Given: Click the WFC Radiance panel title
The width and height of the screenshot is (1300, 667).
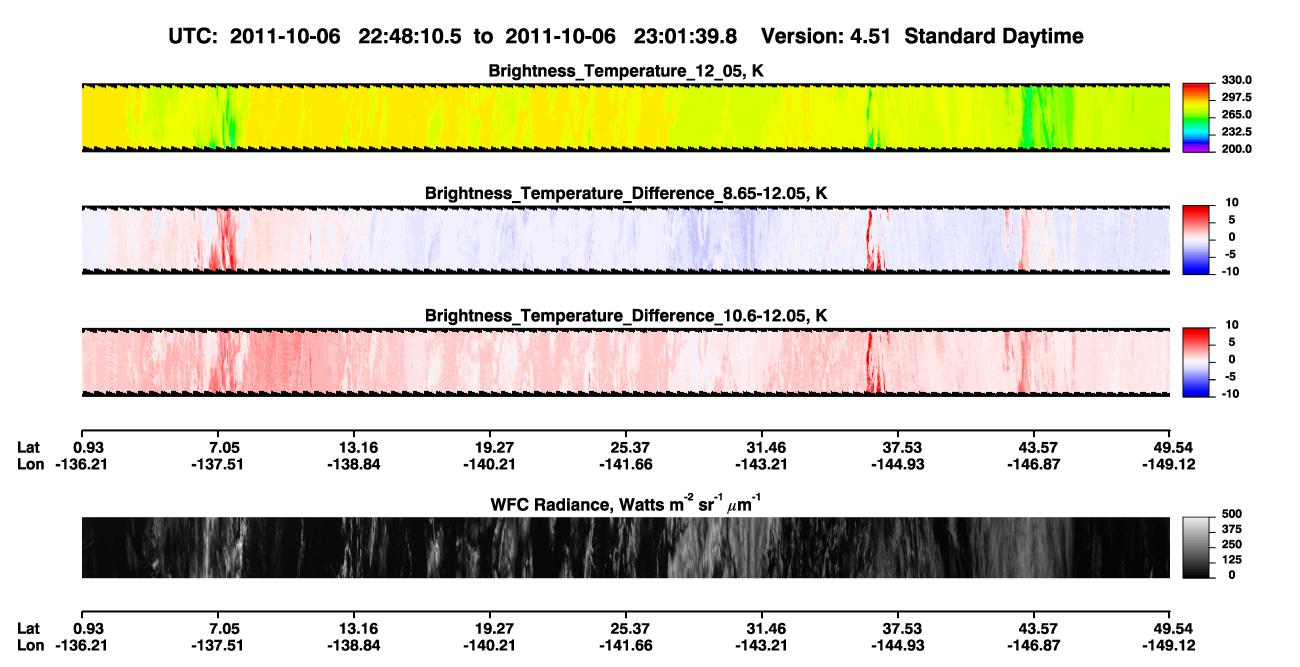Looking at the screenshot, I should tap(625, 503).
